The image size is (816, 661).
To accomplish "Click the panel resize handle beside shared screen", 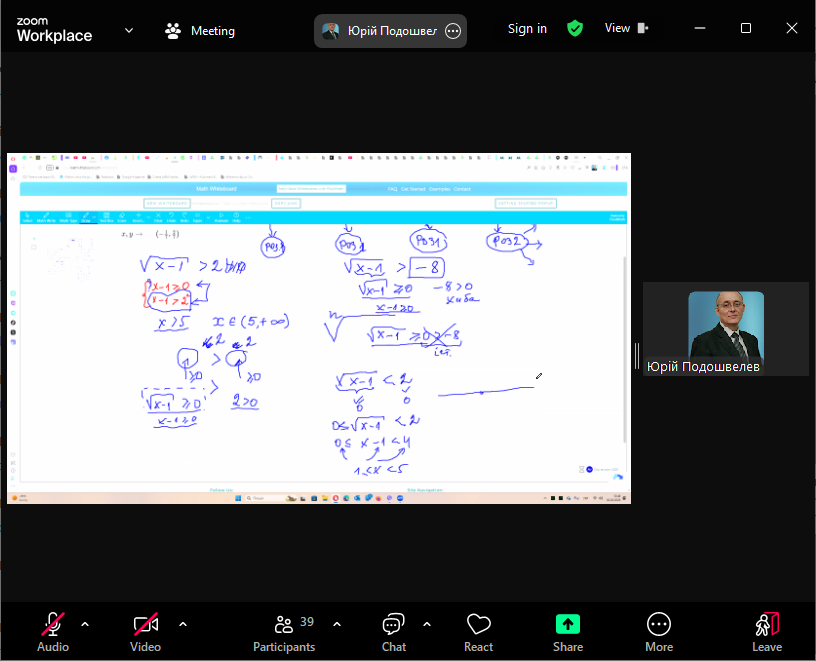I will pos(636,355).
